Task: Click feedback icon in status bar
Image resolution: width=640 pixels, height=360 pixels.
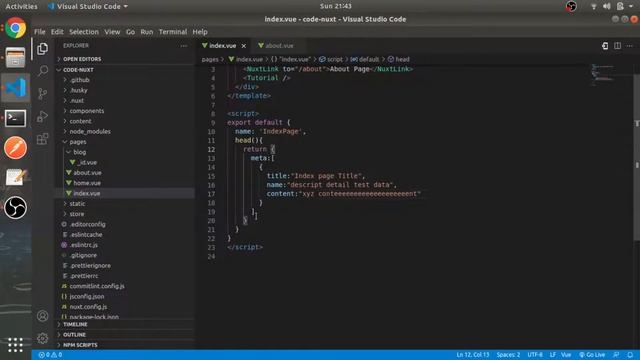Action: (x=616, y=355)
